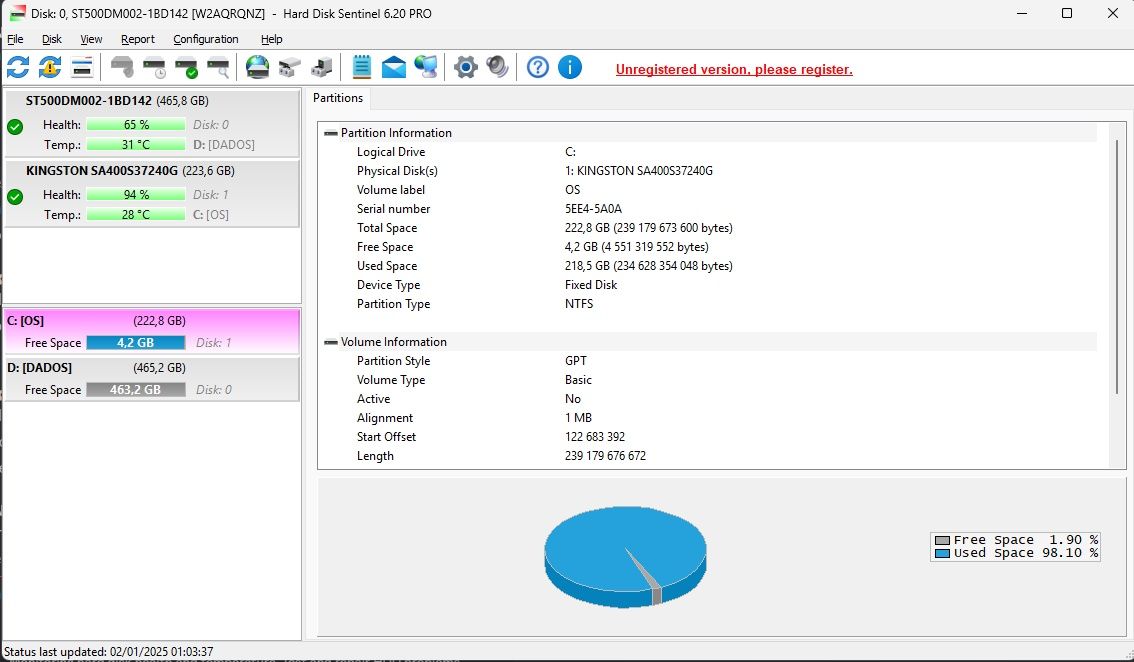Open the File menu
Image resolution: width=1134 pixels, height=662 pixels.
click(15, 39)
